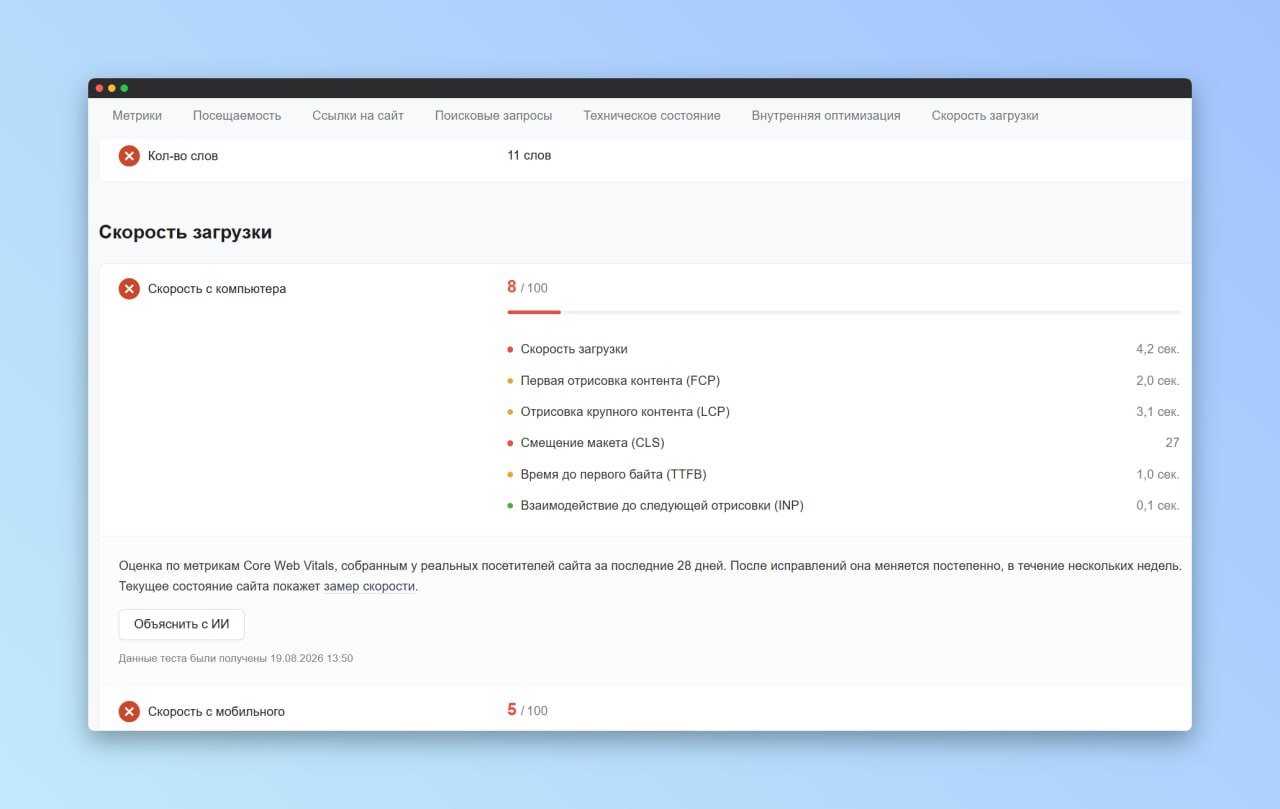The image size is (1280, 809).
Task: Click the "11 слов" value
Action: [529, 156]
